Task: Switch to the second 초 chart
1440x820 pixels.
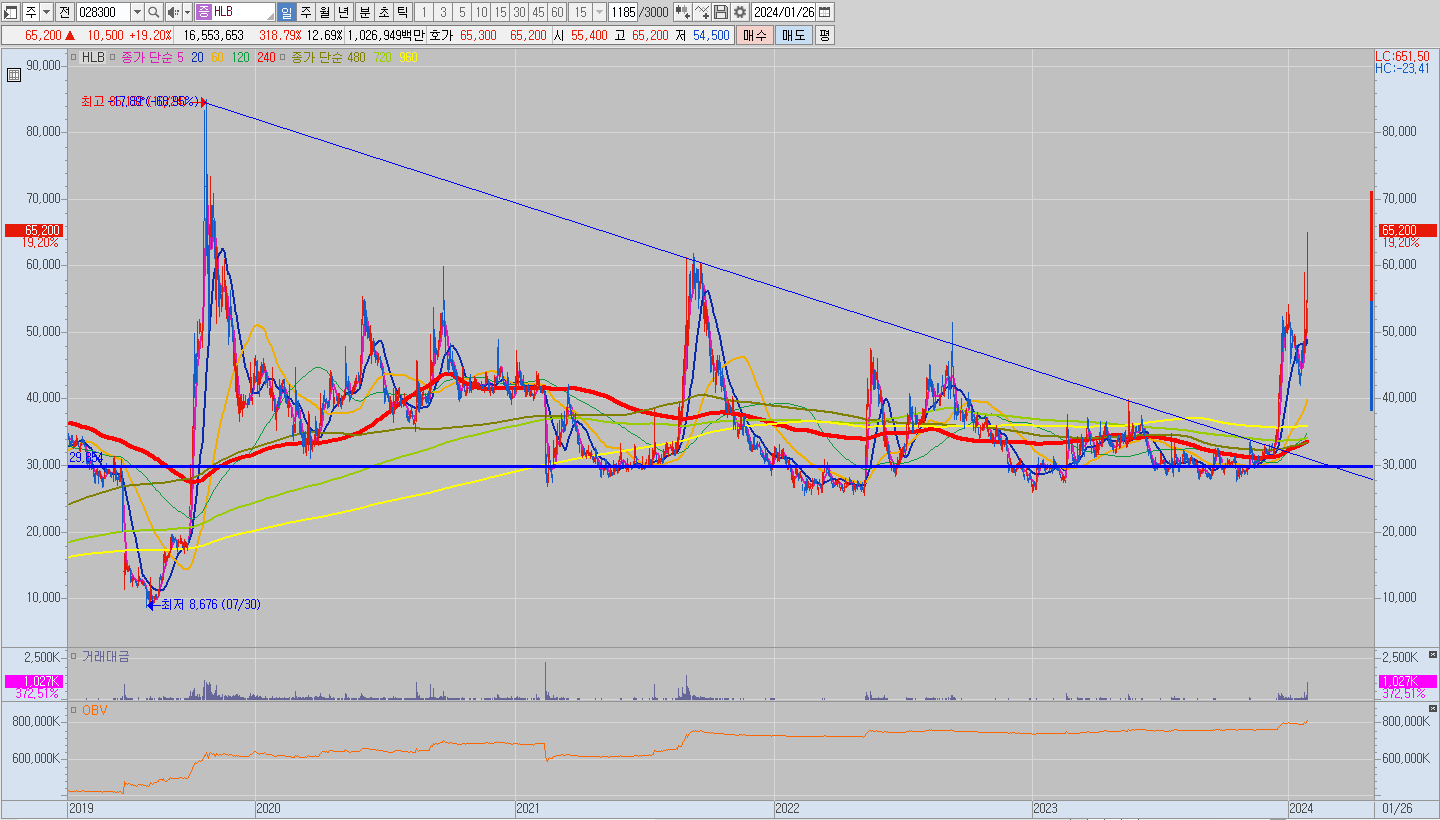Action: [x=382, y=12]
